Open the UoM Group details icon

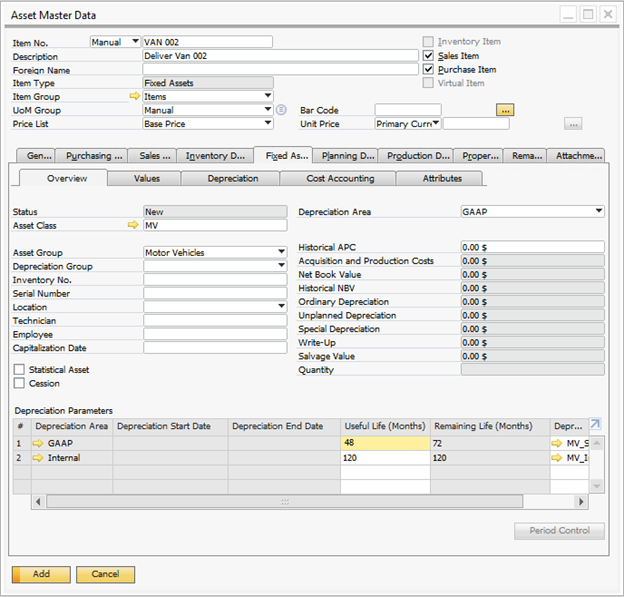(x=281, y=109)
